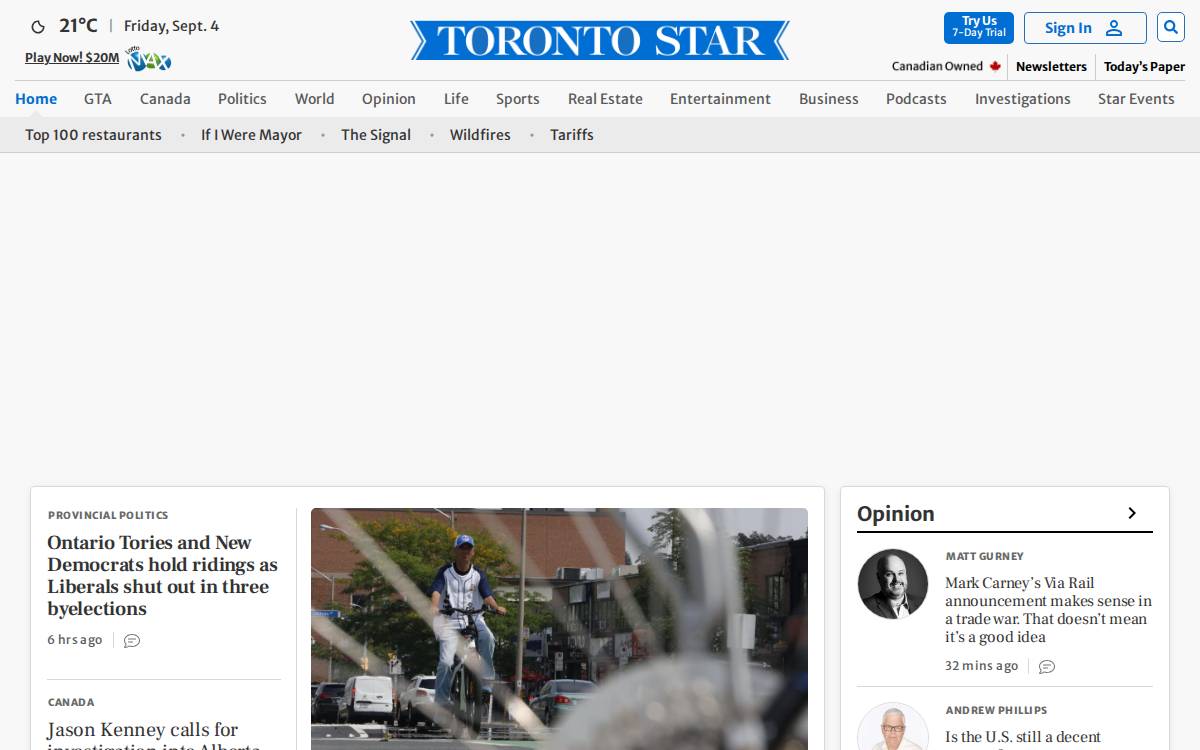
Task: Click the Friday, Sept. 4 date
Action: 171,26
